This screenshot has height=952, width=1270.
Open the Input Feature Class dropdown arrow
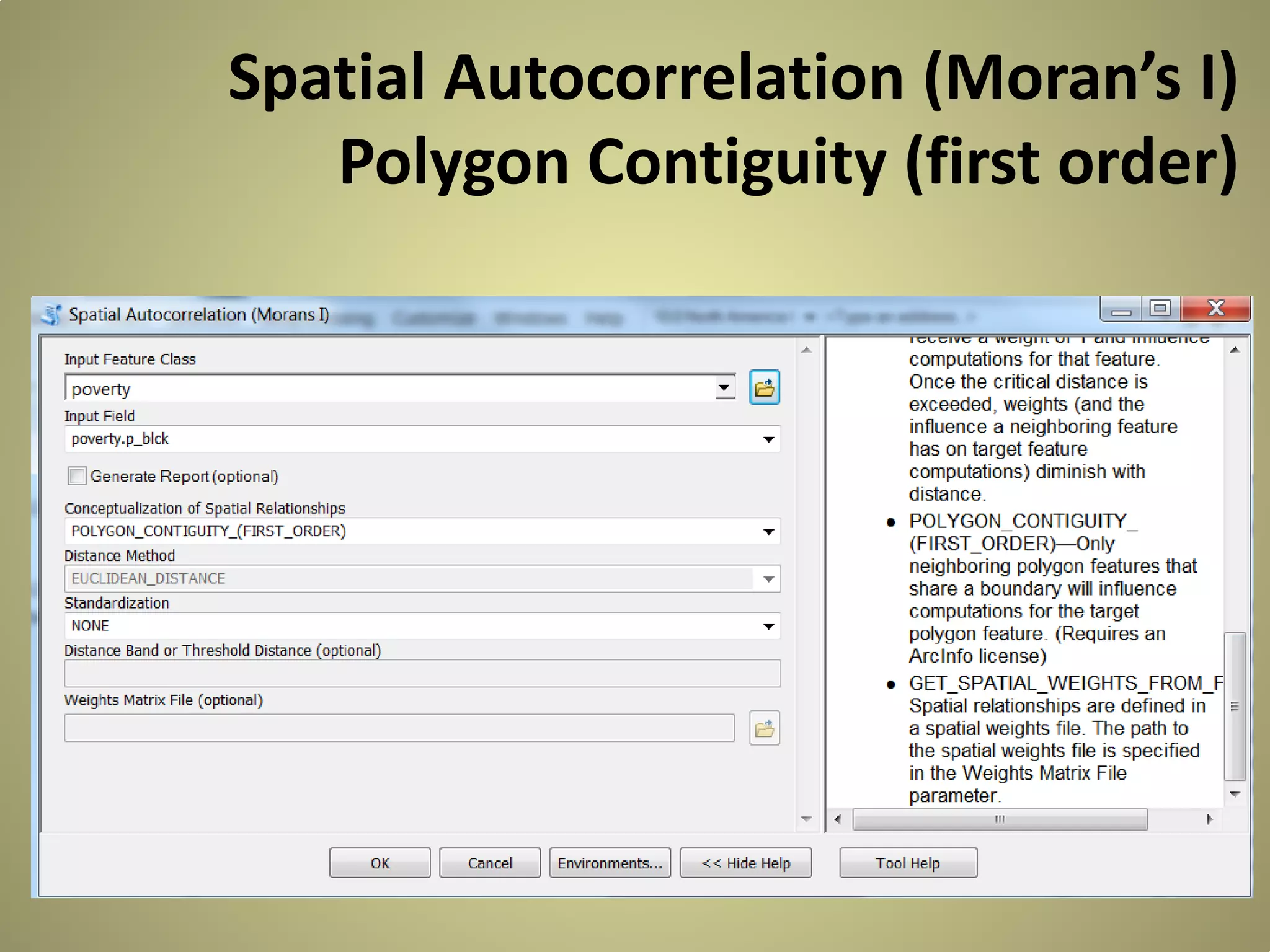[724, 389]
